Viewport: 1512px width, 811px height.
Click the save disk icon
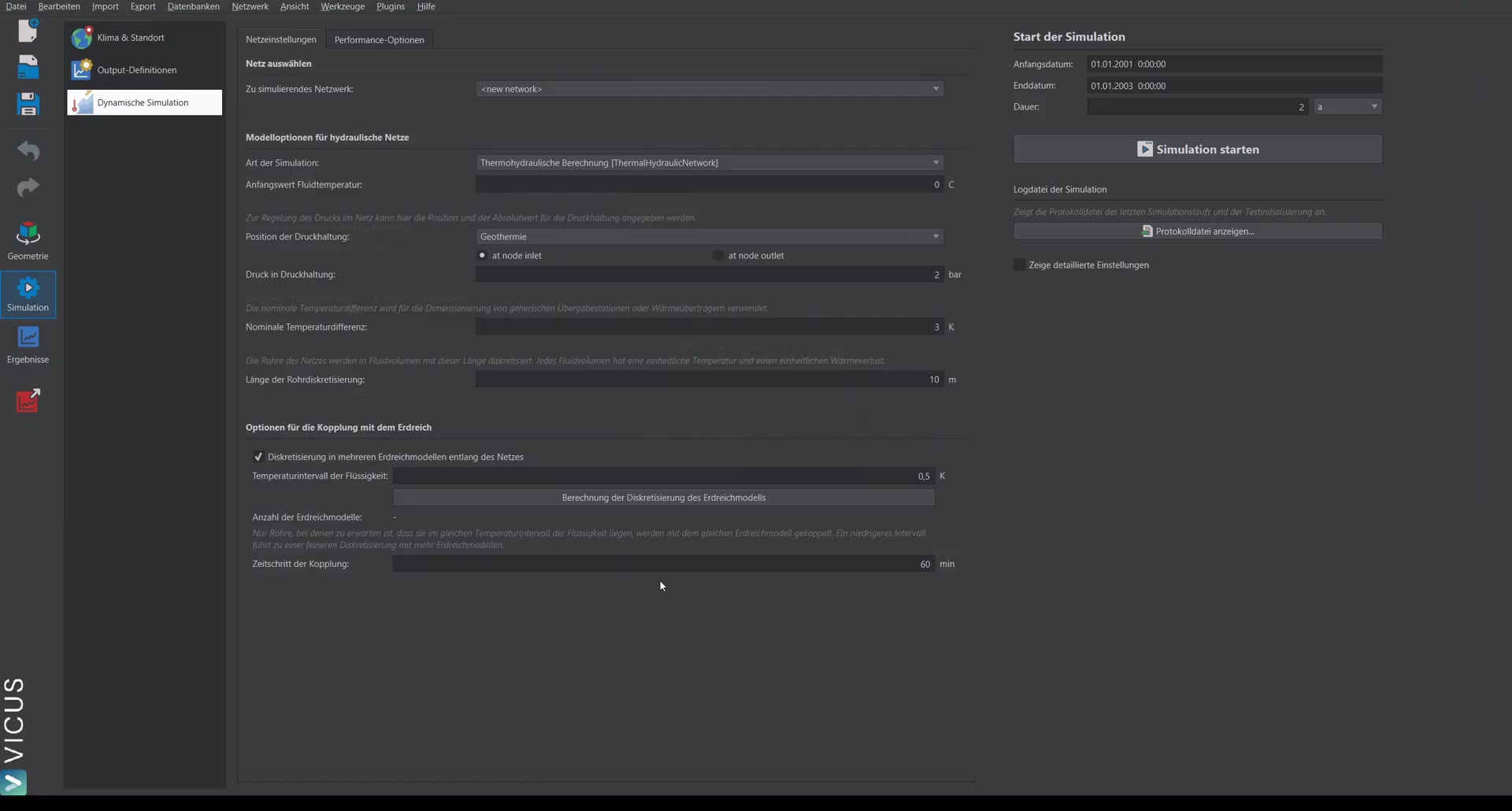click(28, 104)
